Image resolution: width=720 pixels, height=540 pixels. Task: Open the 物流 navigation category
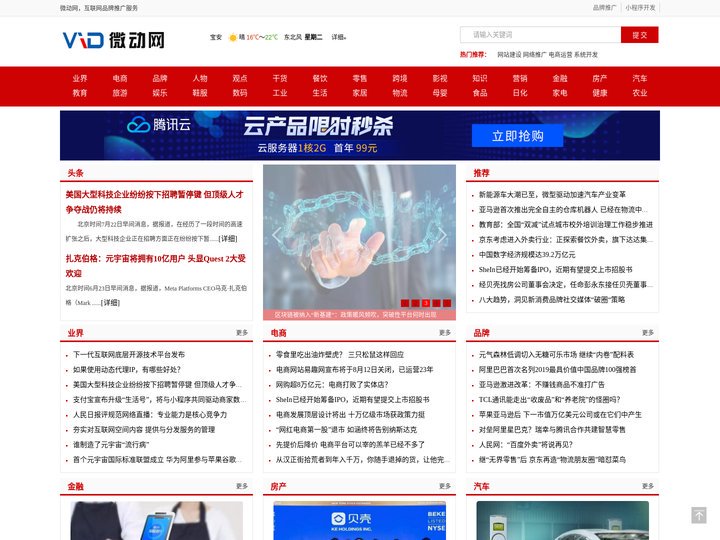click(400, 93)
